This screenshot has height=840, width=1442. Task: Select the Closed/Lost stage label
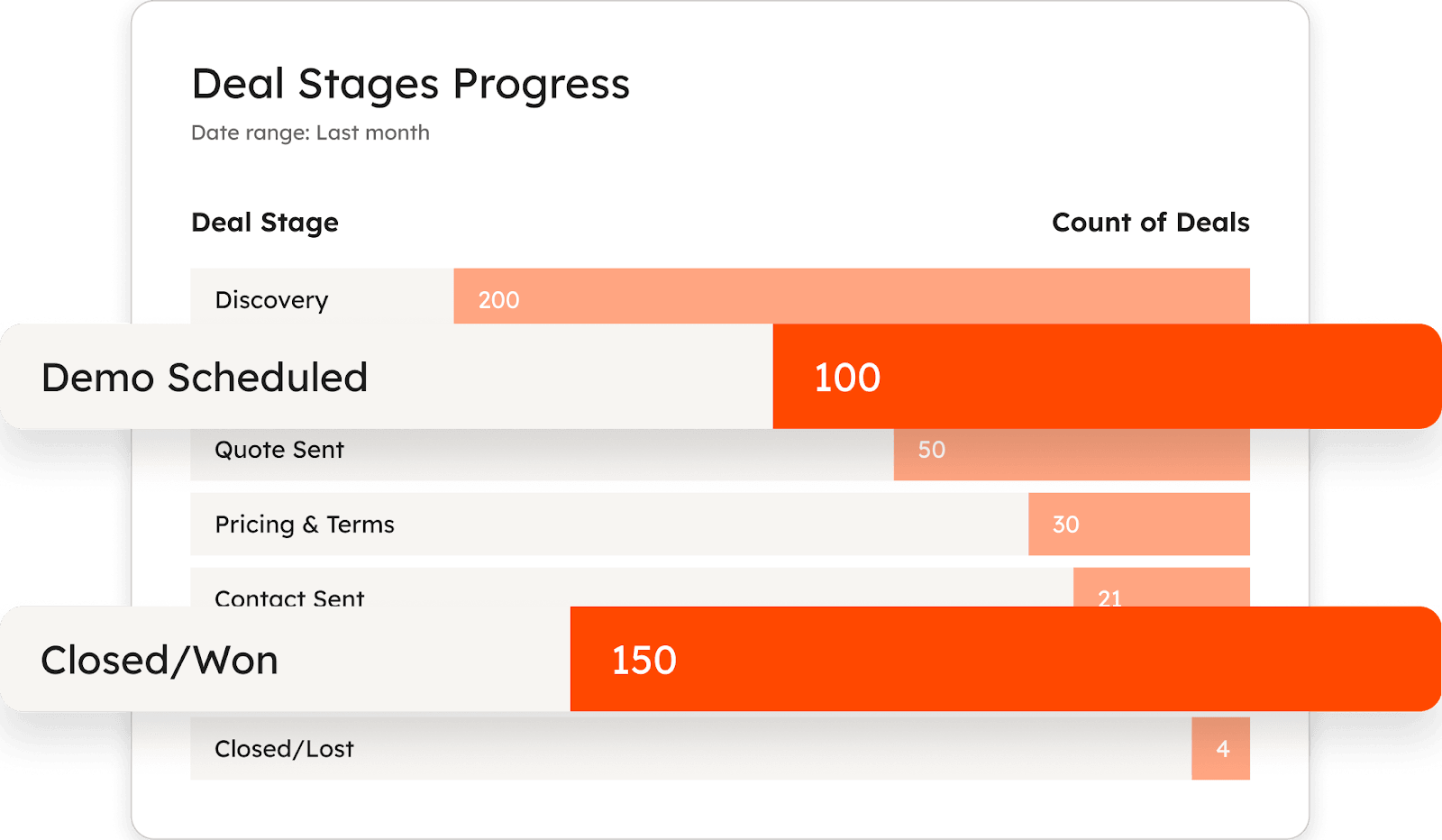(x=284, y=749)
